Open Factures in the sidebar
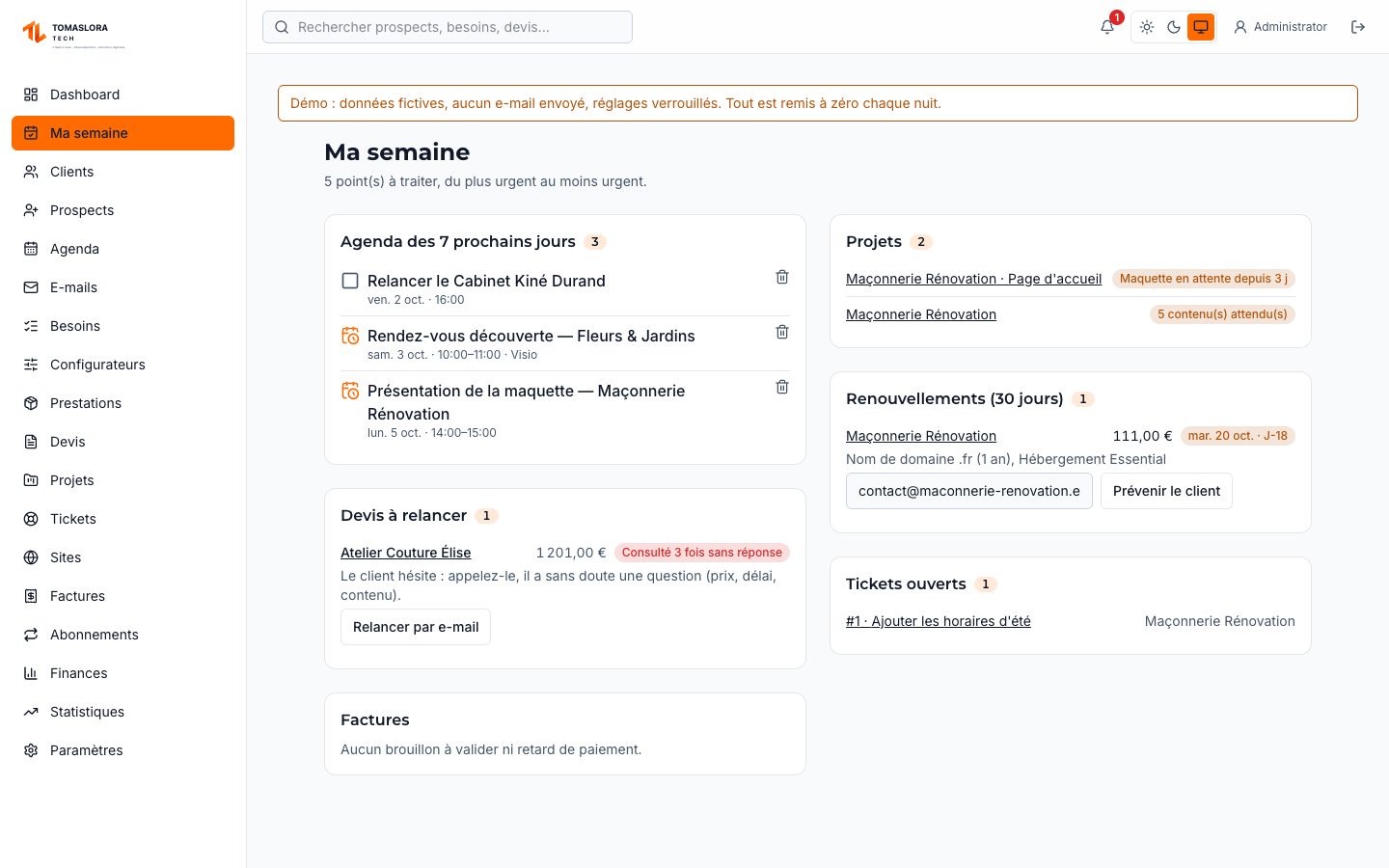The image size is (1389, 868). tap(123, 596)
